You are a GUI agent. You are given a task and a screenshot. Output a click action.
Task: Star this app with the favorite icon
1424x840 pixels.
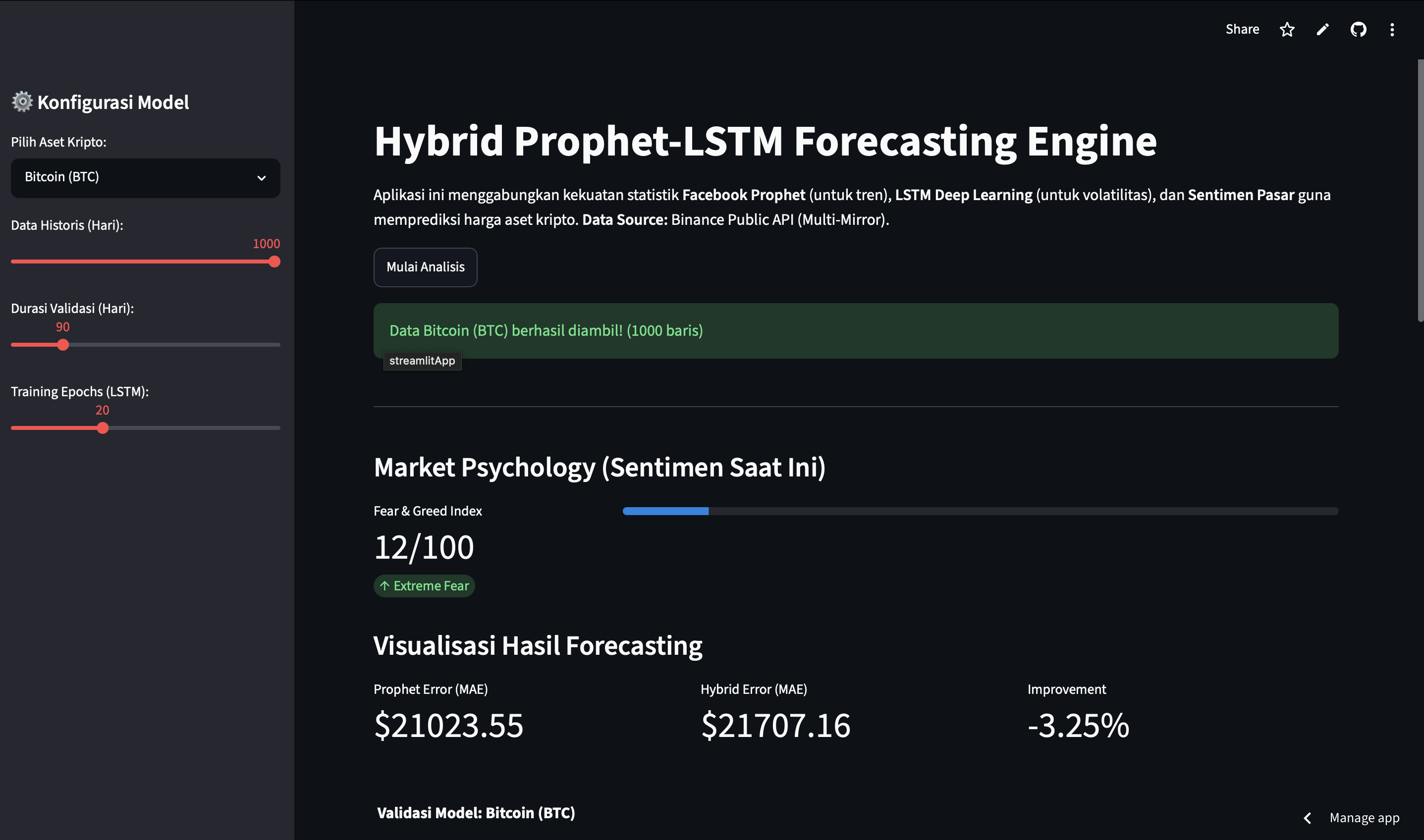(1287, 29)
